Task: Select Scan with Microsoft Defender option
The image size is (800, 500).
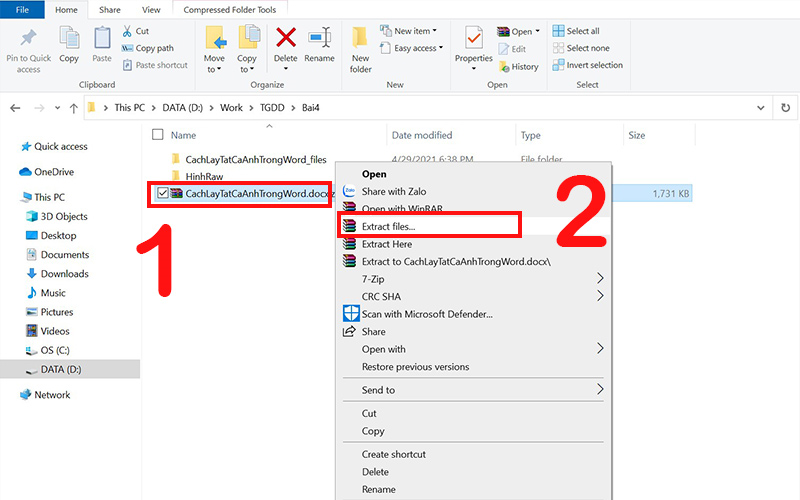Action: point(426,314)
